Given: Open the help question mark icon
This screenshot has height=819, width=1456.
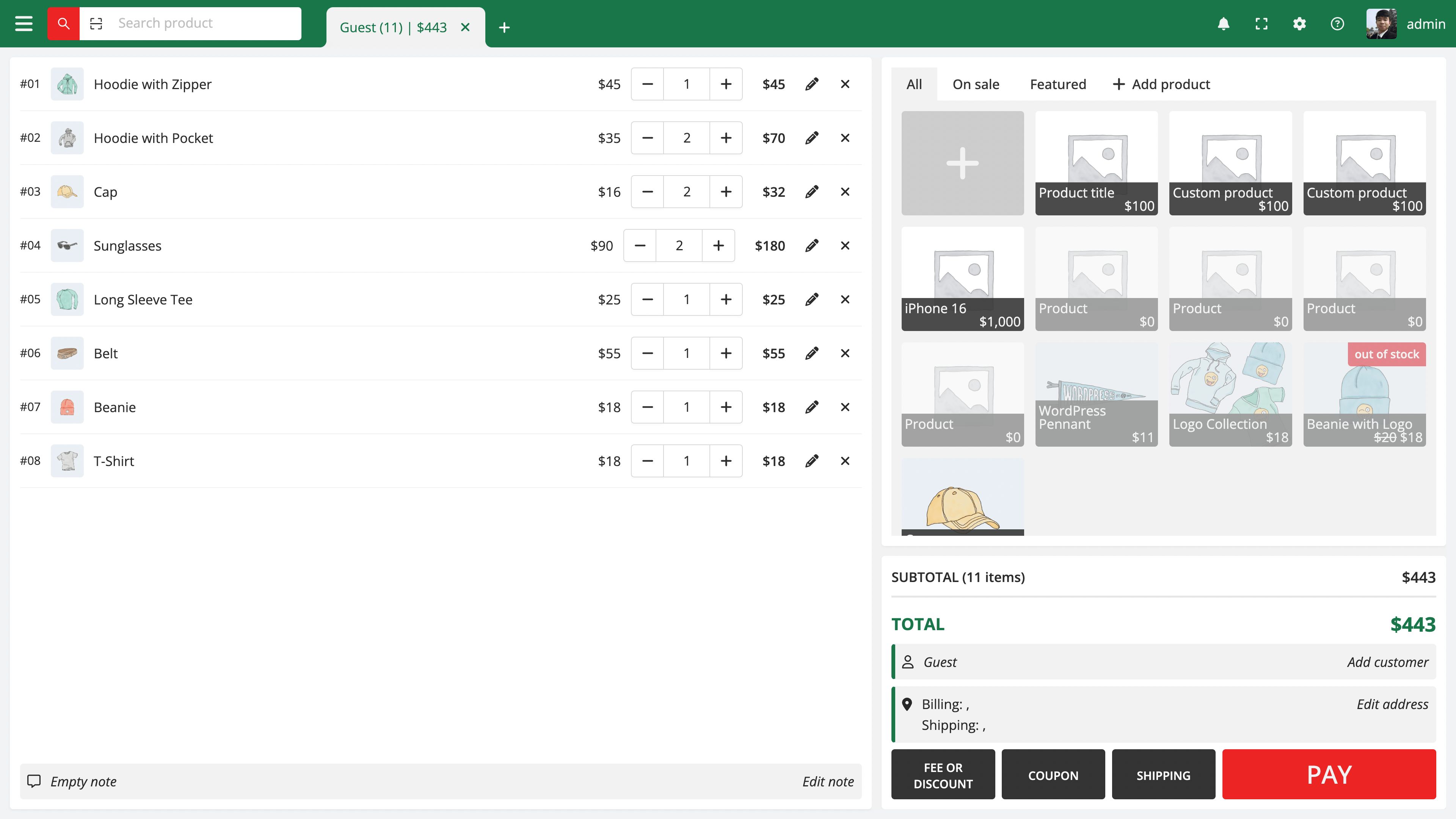Looking at the screenshot, I should [x=1337, y=24].
